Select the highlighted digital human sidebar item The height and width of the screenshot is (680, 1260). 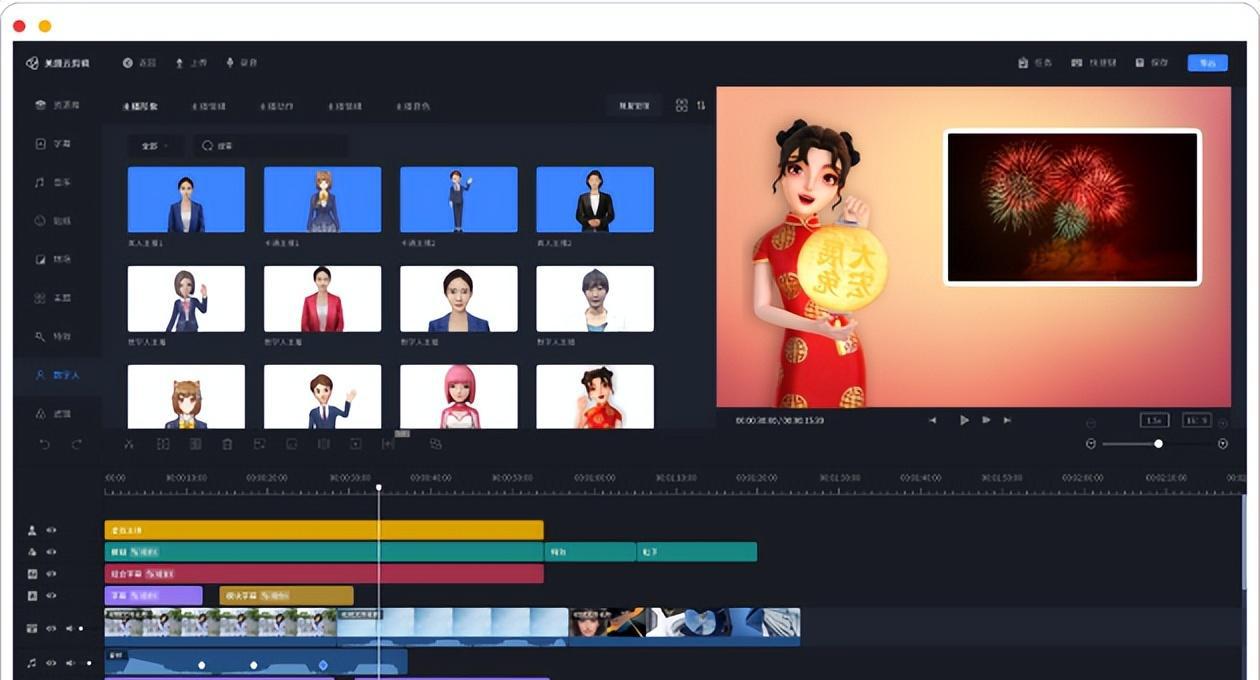click(57, 375)
